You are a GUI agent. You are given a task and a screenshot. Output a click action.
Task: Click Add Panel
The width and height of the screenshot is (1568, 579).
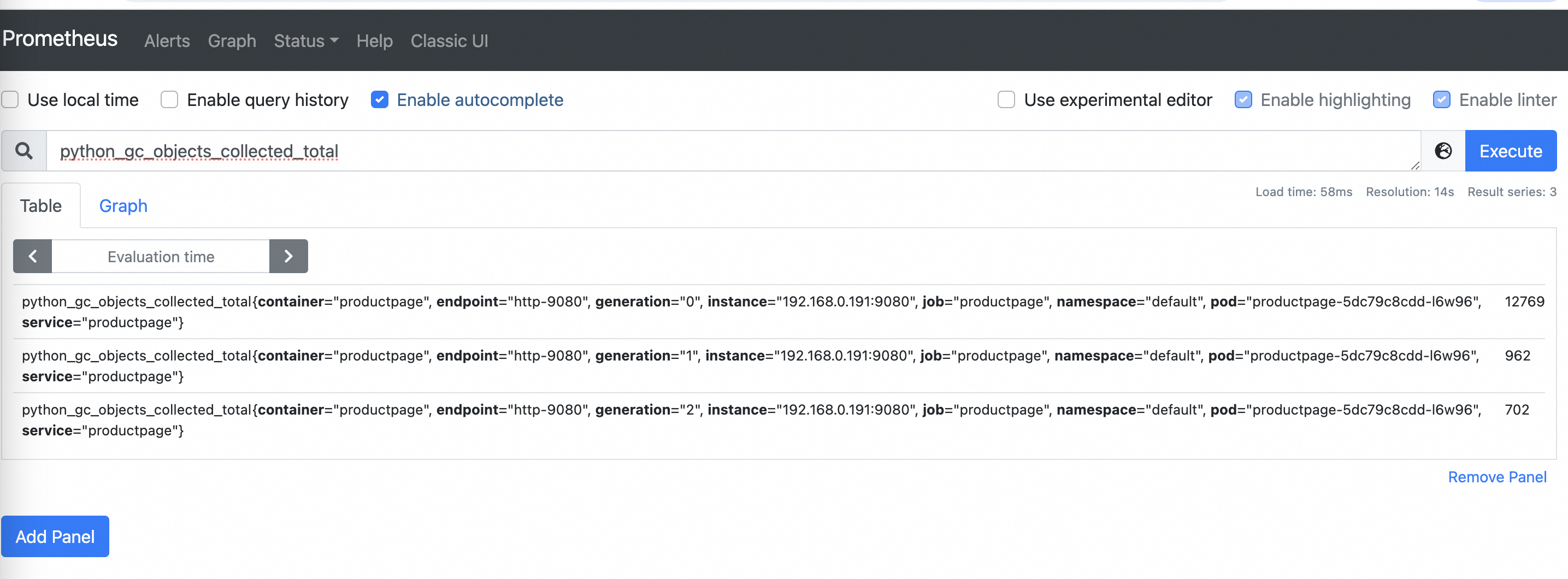55,536
